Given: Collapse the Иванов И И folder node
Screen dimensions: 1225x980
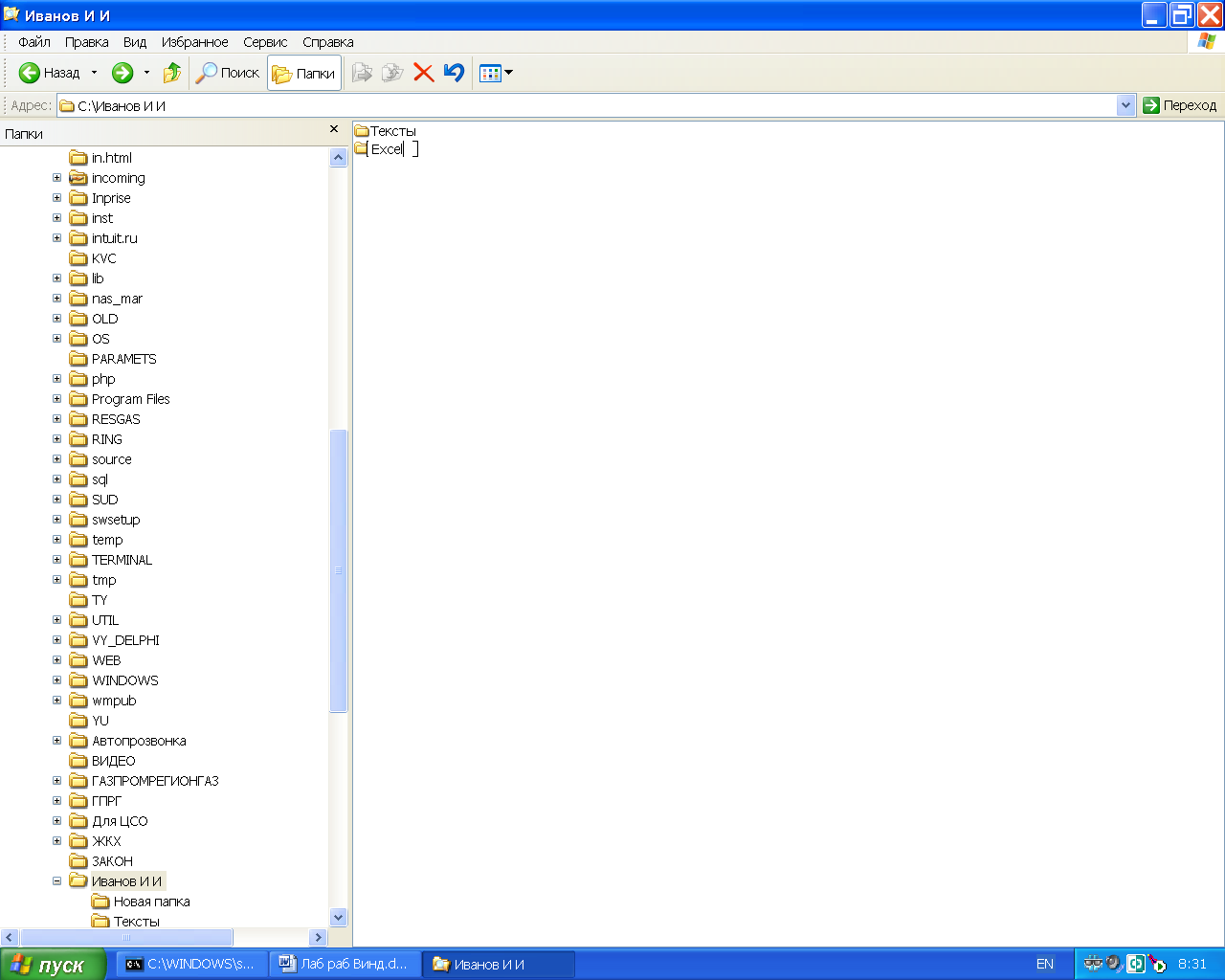Looking at the screenshot, I should (x=56, y=881).
